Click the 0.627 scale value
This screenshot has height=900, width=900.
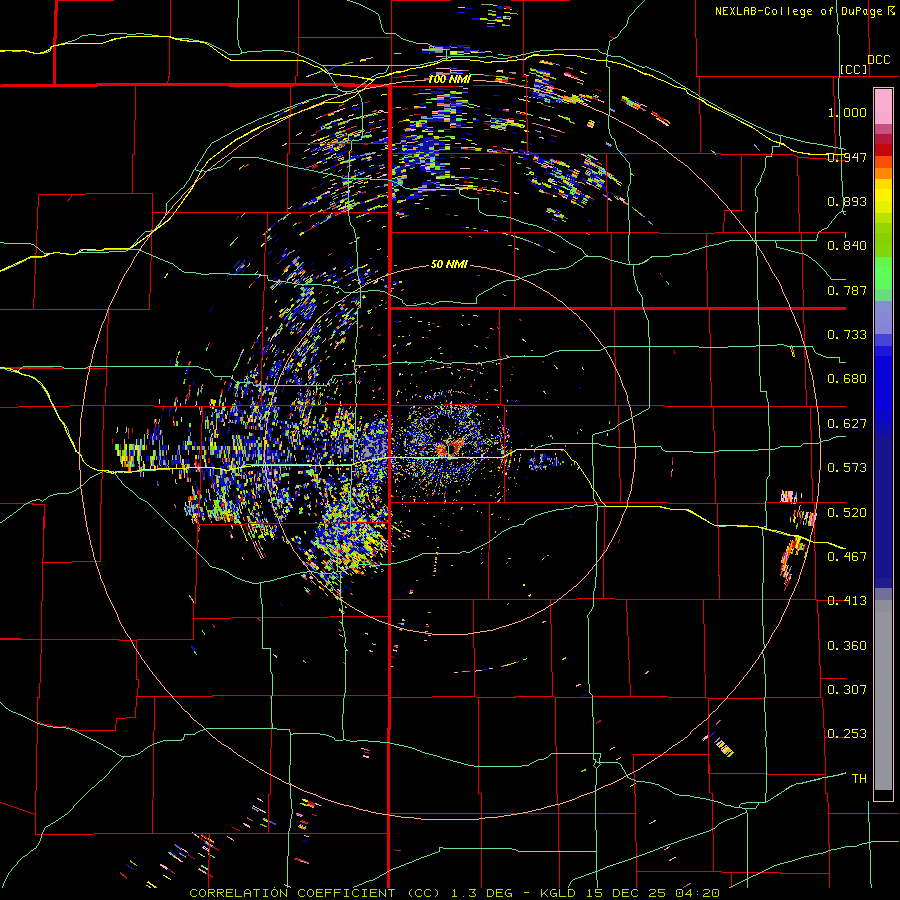coord(847,424)
